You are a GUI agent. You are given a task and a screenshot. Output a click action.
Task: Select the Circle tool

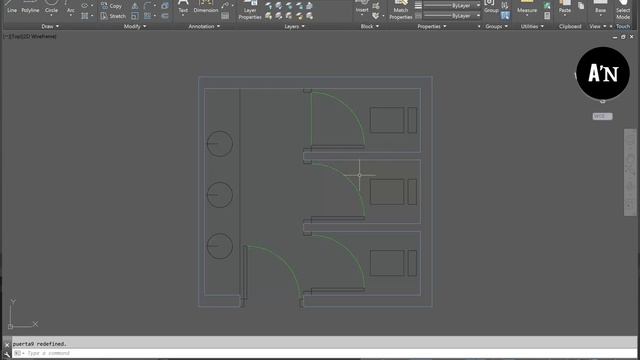(51, 7)
